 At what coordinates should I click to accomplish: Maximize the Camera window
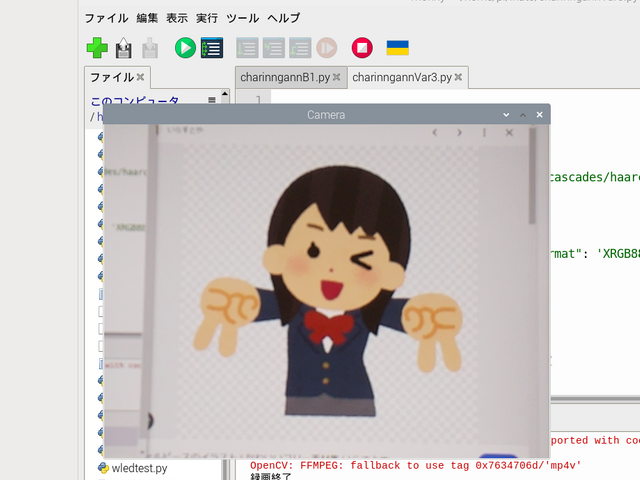coord(523,115)
